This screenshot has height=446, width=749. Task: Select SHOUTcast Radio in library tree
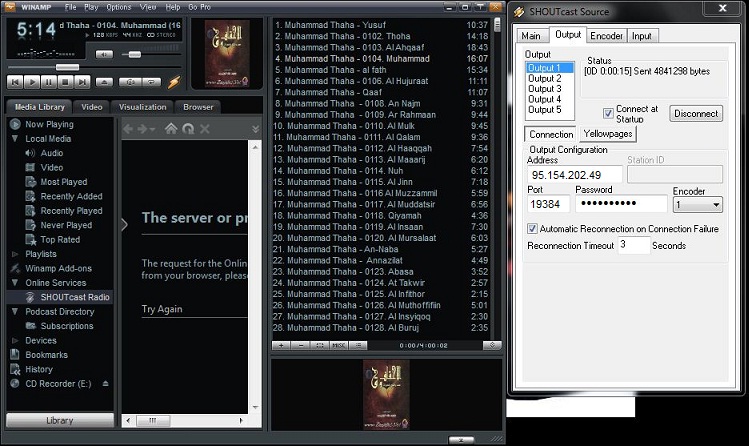[75, 297]
